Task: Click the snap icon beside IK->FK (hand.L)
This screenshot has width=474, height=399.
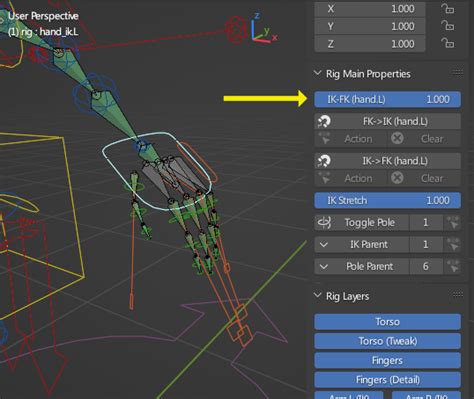Action: tap(324, 161)
